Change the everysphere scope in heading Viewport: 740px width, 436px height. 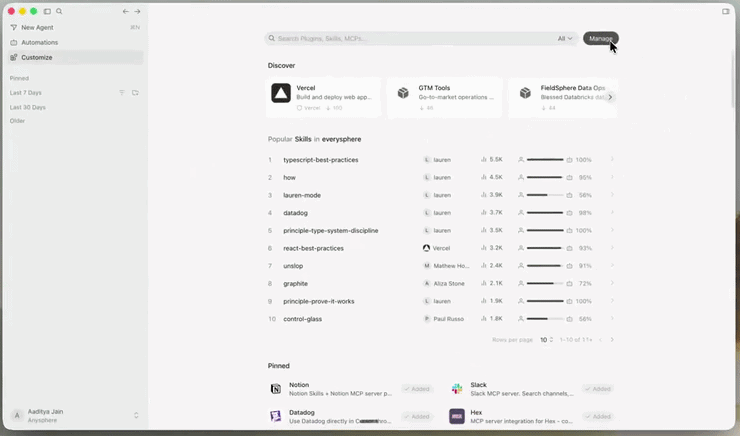pyautogui.click(x=341, y=139)
